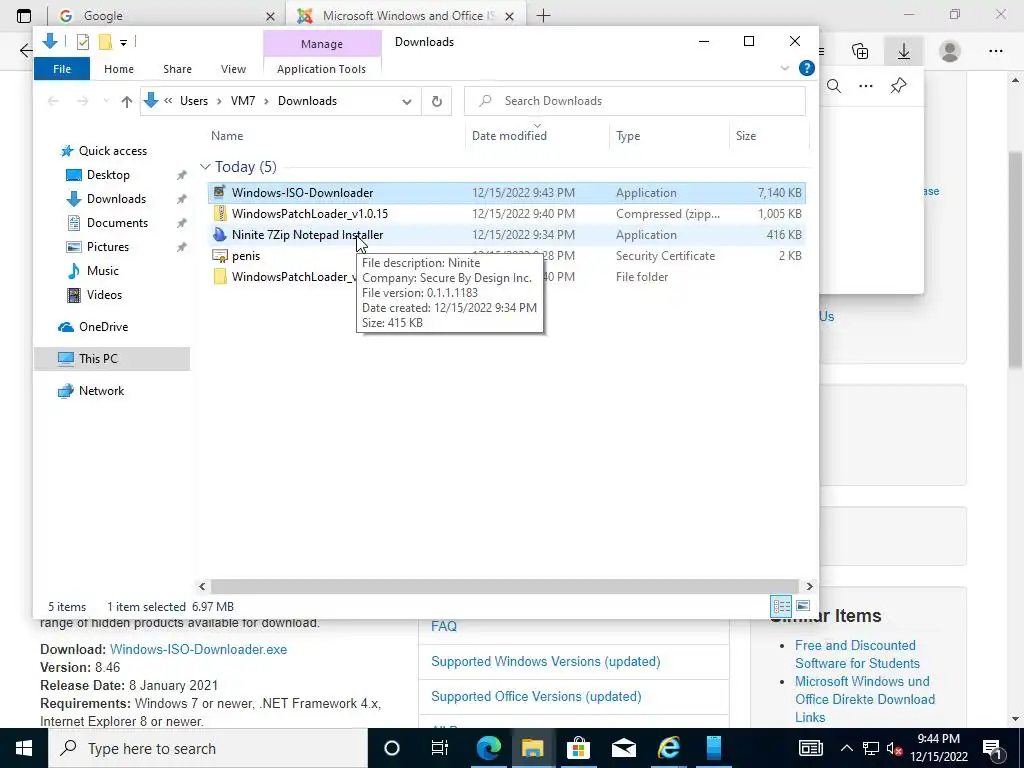Open Edge tab actions menu icon
Viewport: 1024px width, 768px height.
(x=24, y=16)
